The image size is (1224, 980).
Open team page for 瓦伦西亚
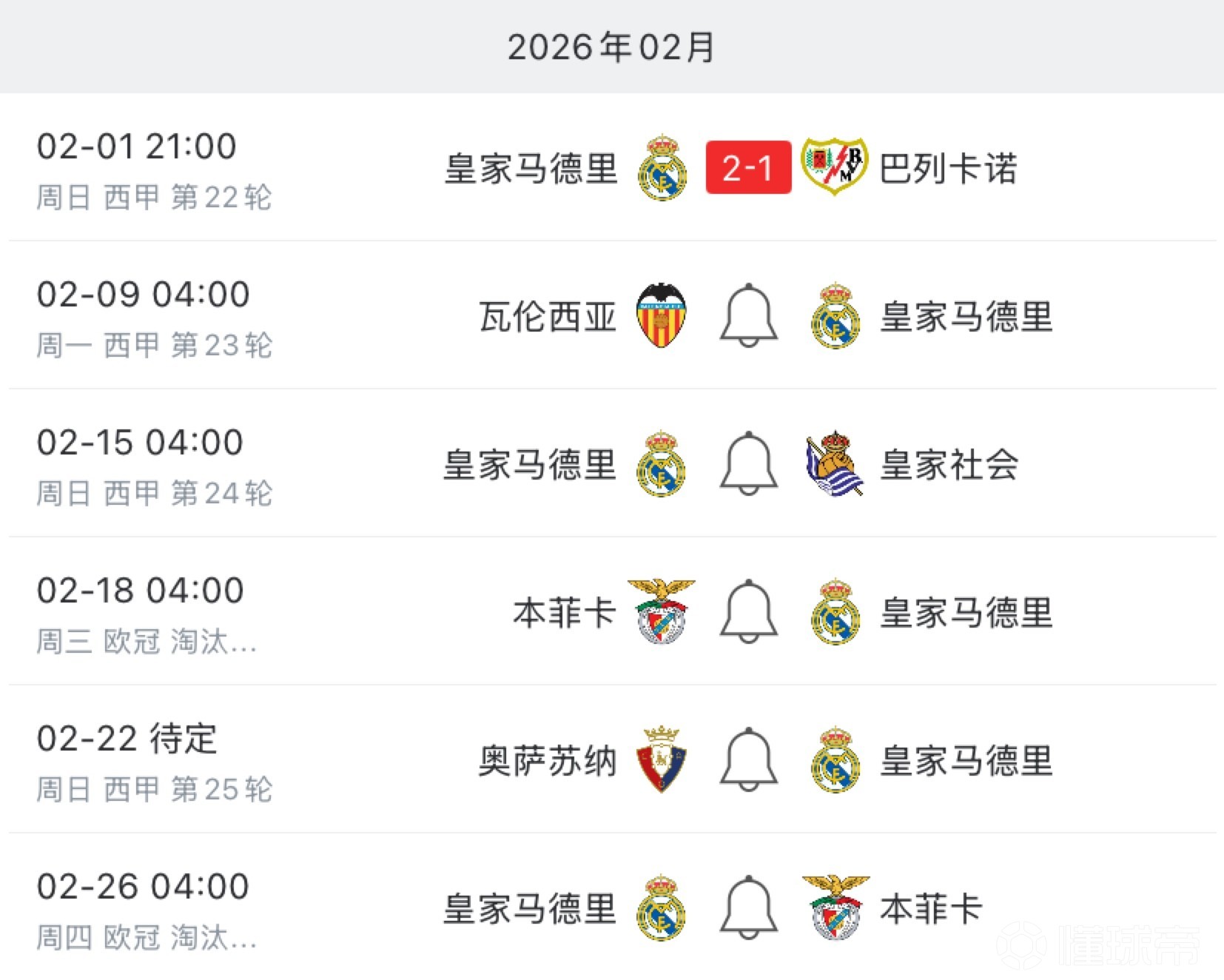click(x=548, y=317)
